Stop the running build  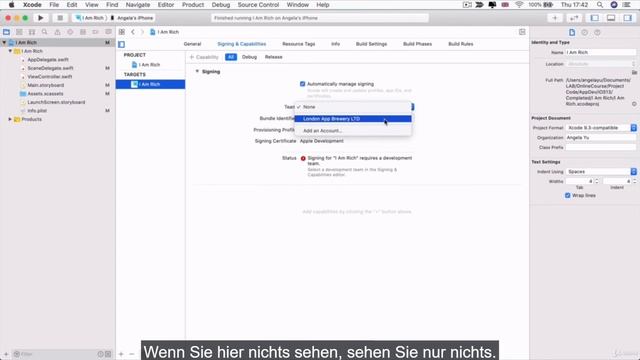point(60,18)
